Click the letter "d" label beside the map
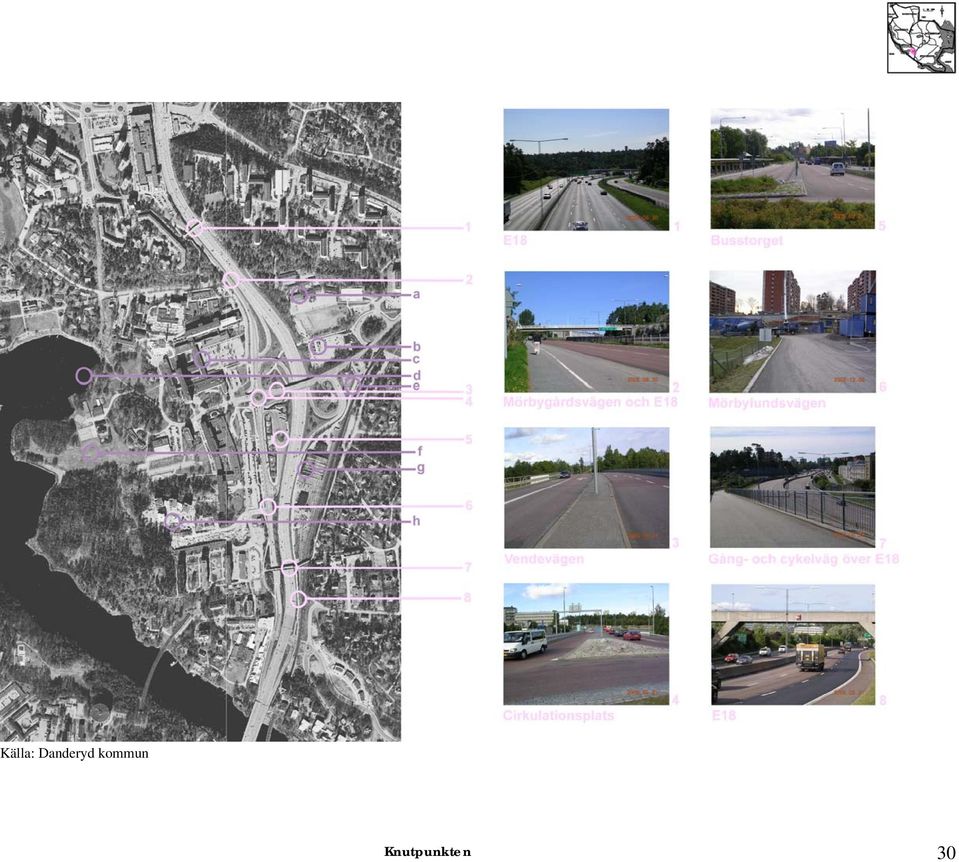The image size is (959, 862). click(417, 375)
